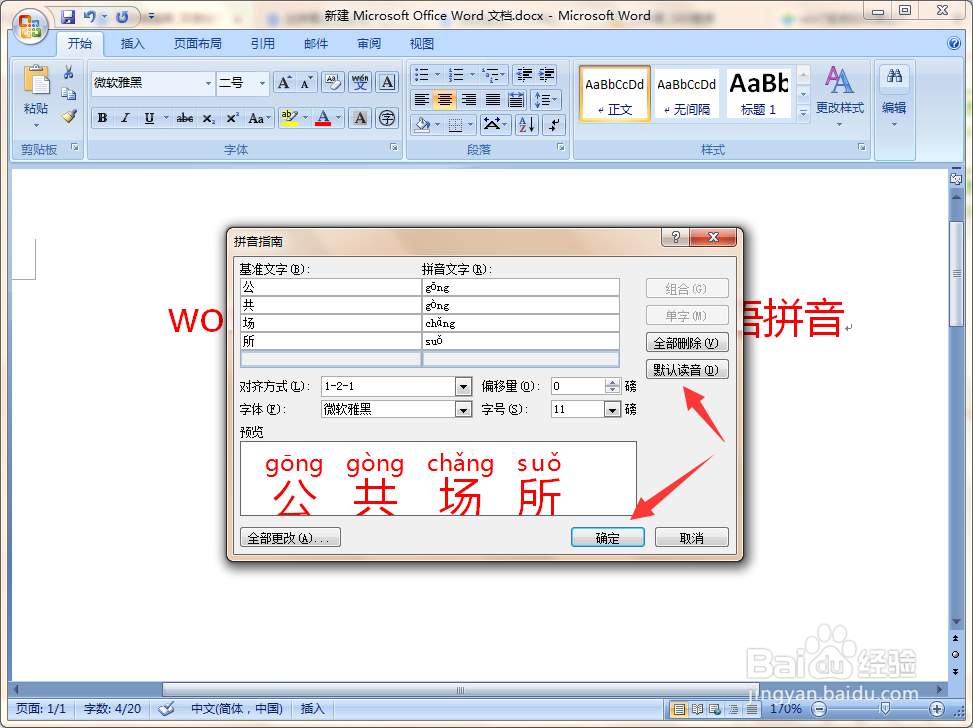Click 确定 button in dialog

pyautogui.click(x=608, y=537)
